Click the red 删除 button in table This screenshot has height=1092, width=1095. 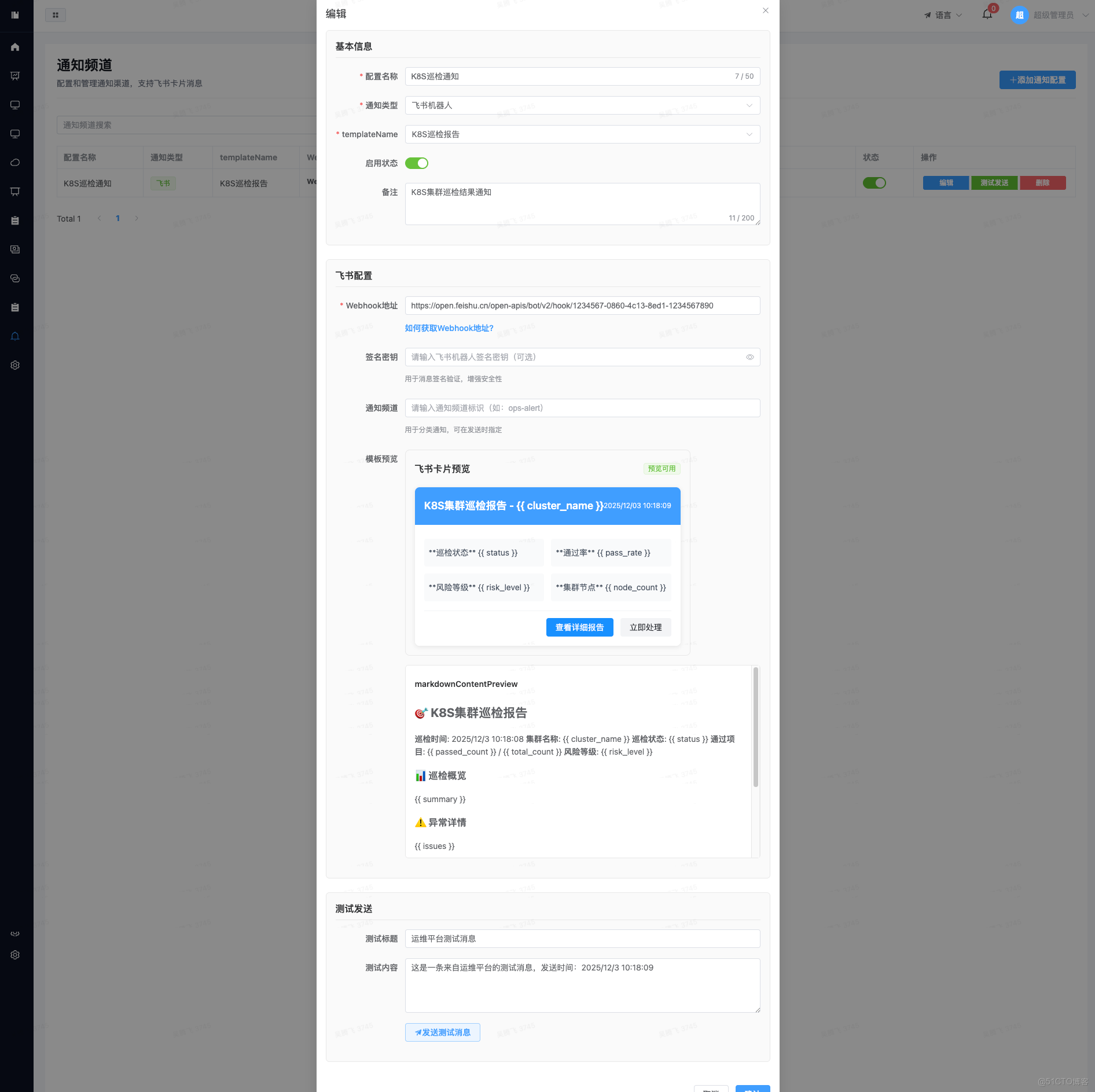click(1043, 183)
